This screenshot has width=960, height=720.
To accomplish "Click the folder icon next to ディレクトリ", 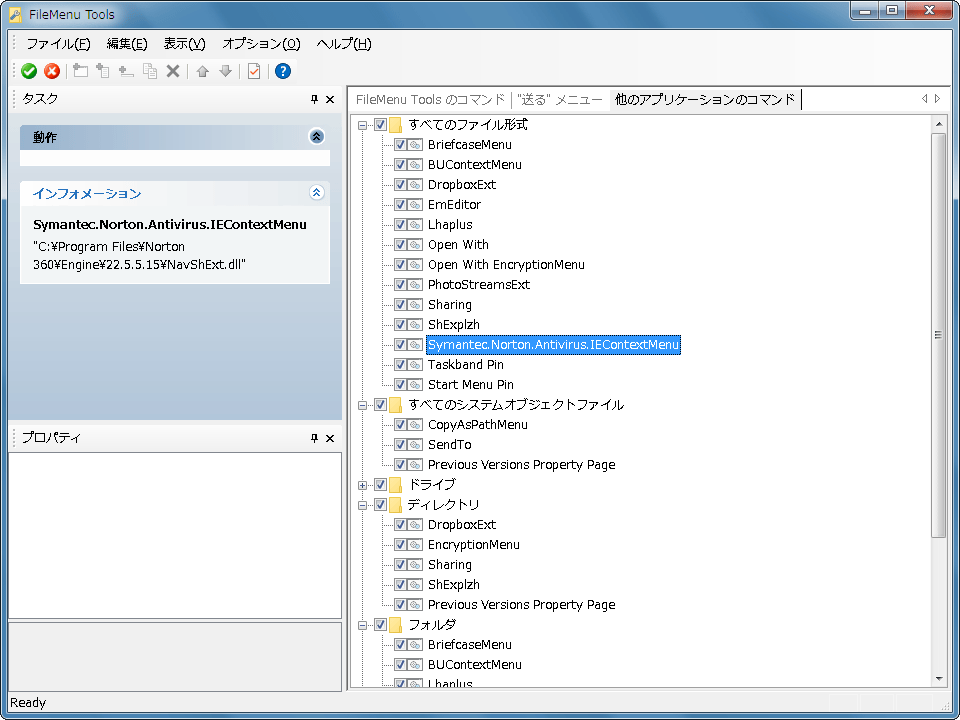I will tap(396, 504).
